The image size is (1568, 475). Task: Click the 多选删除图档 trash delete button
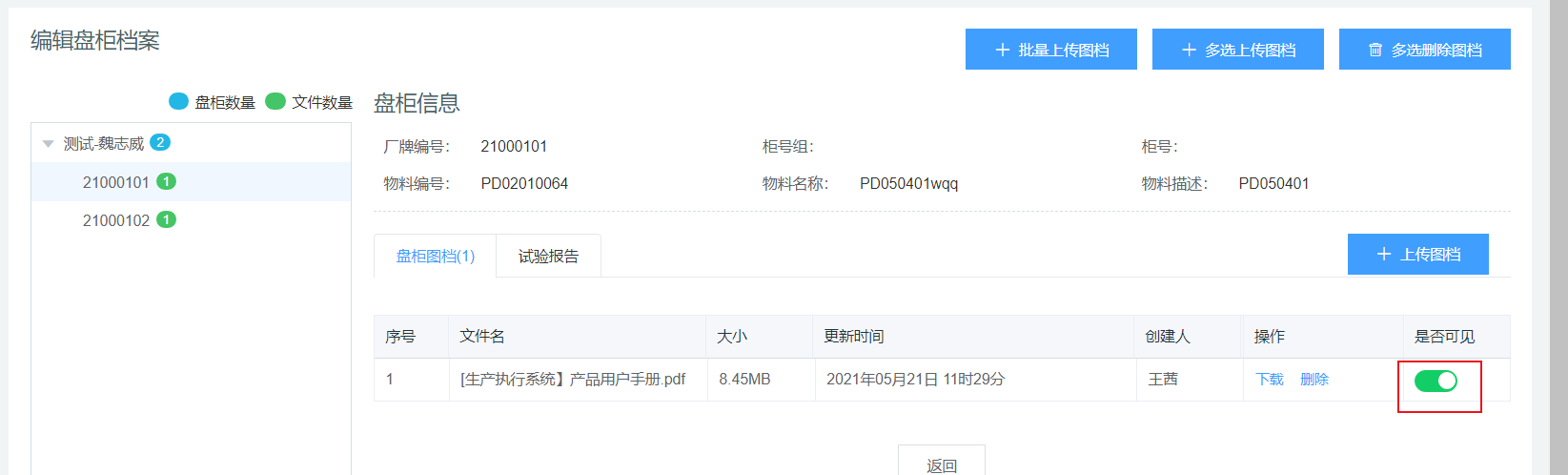(x=1424, y=50)
